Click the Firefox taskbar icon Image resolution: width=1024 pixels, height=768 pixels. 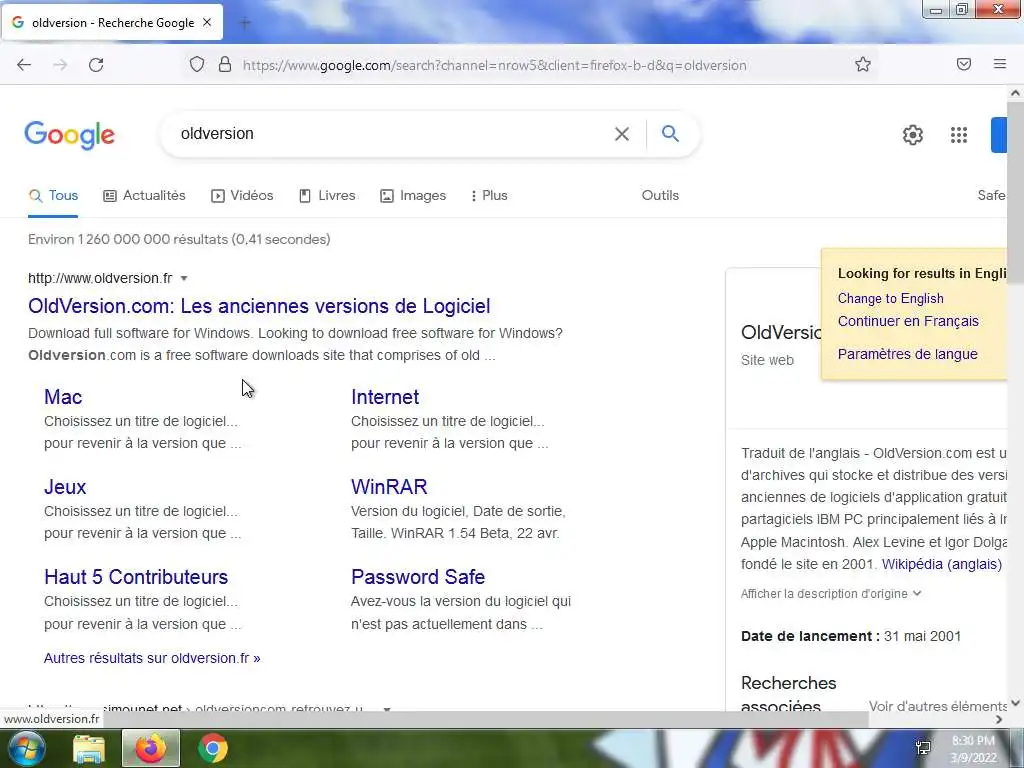pos(151,748)
